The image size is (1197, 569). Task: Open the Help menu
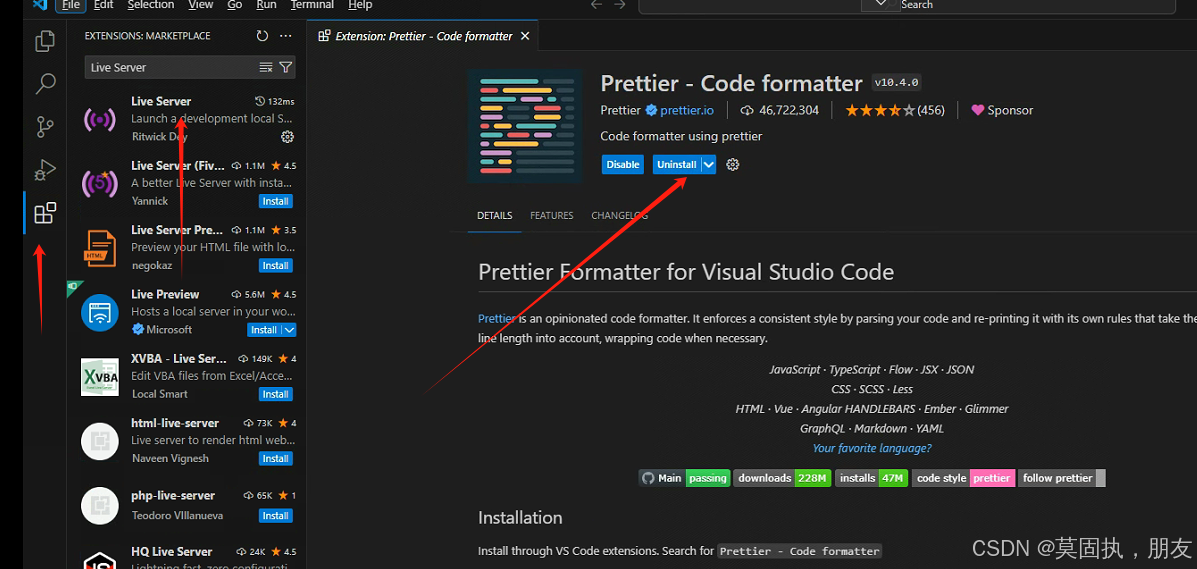pos(360,5)
